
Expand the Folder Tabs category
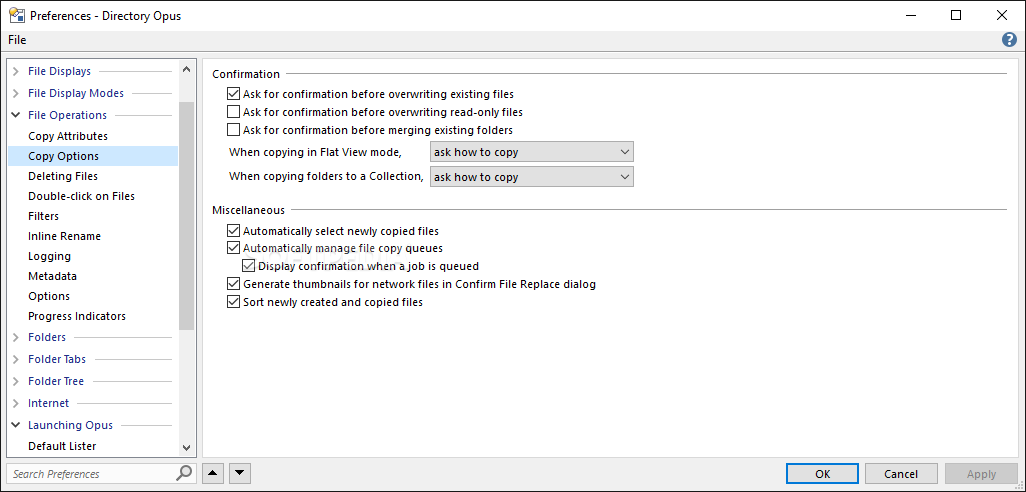click(16, 359)
